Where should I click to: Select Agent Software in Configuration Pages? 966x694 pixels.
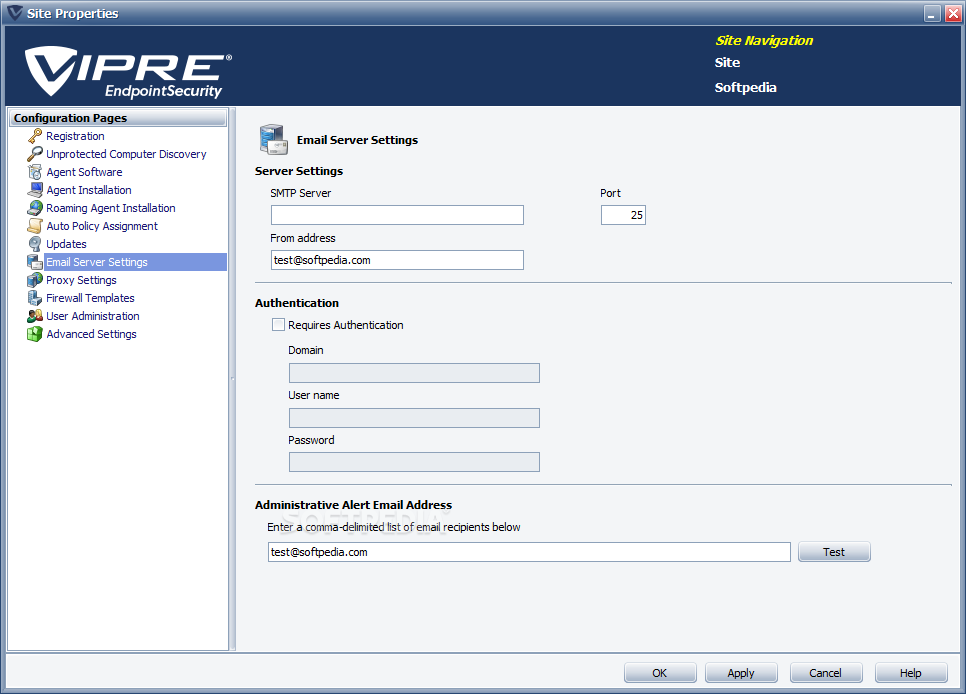coord(84,172)
